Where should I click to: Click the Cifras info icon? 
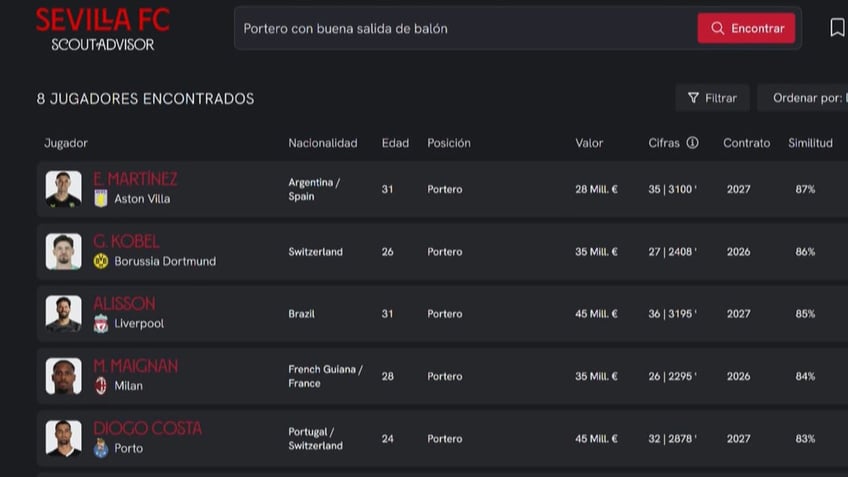coord(692,143)
